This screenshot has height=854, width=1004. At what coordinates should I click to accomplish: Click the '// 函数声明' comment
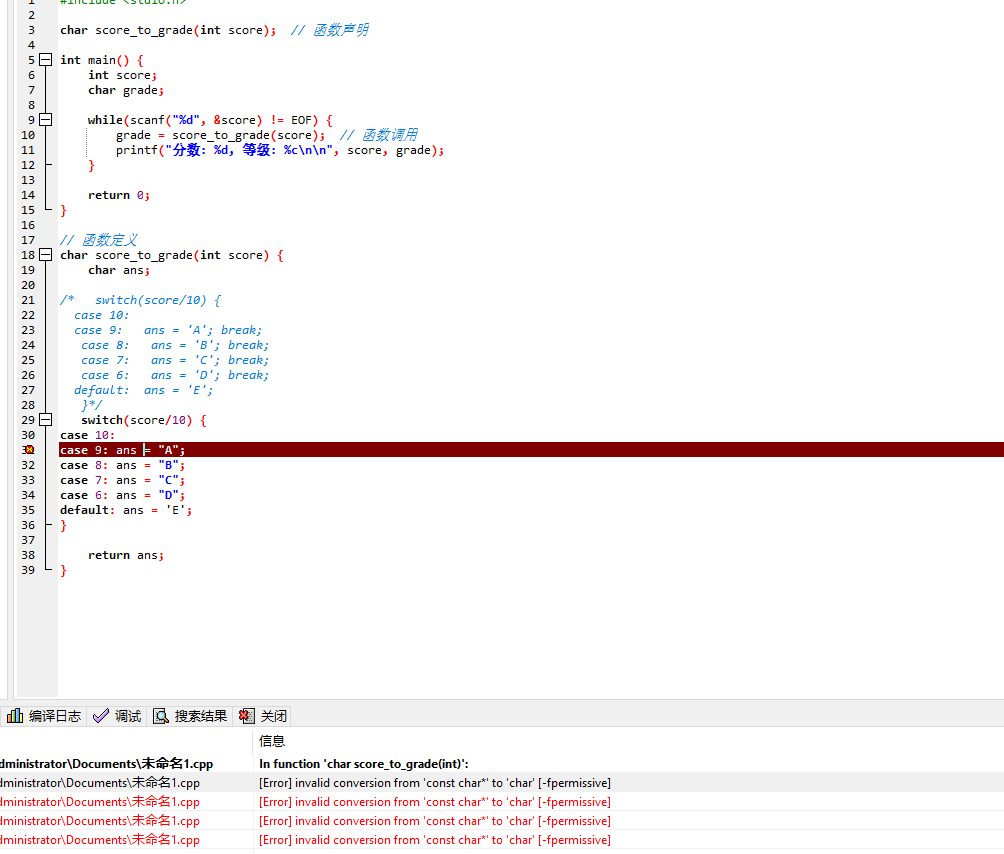coord(329,30)
